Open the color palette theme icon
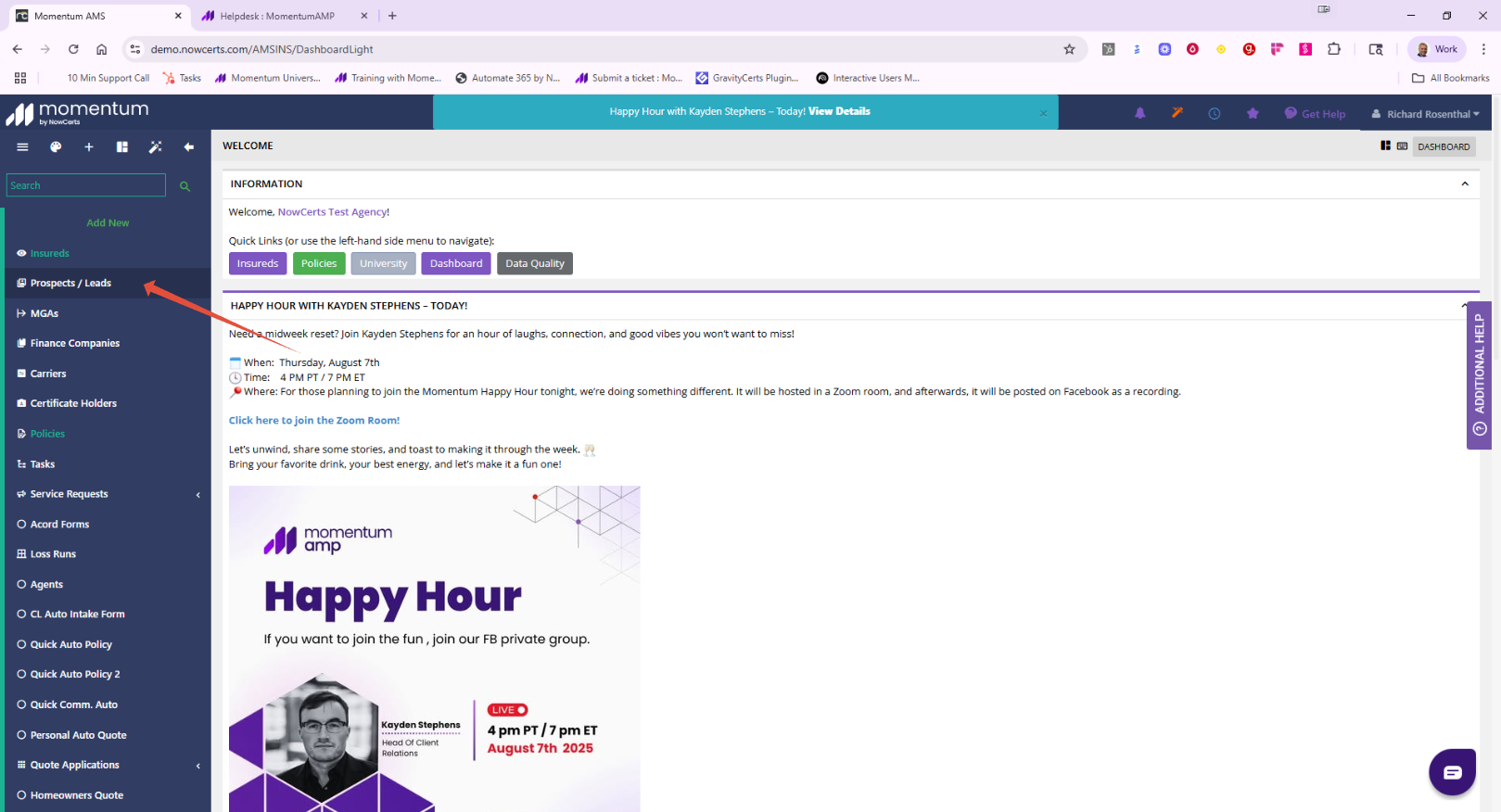Image resolution: width=1501 pixels, height=812 pixels. pos(56,146)
